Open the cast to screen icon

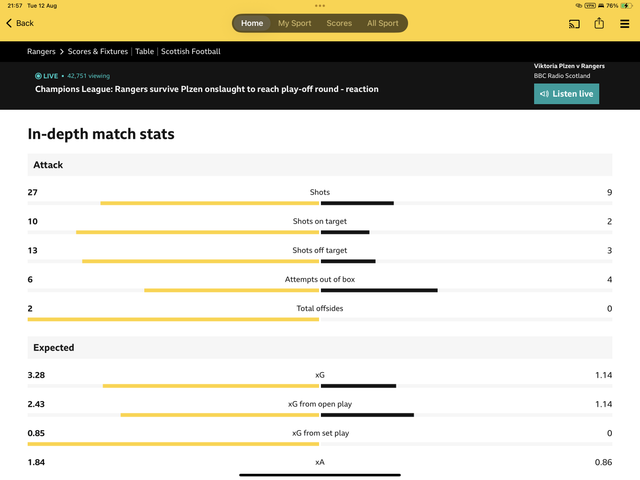click(x=574, y=24)
